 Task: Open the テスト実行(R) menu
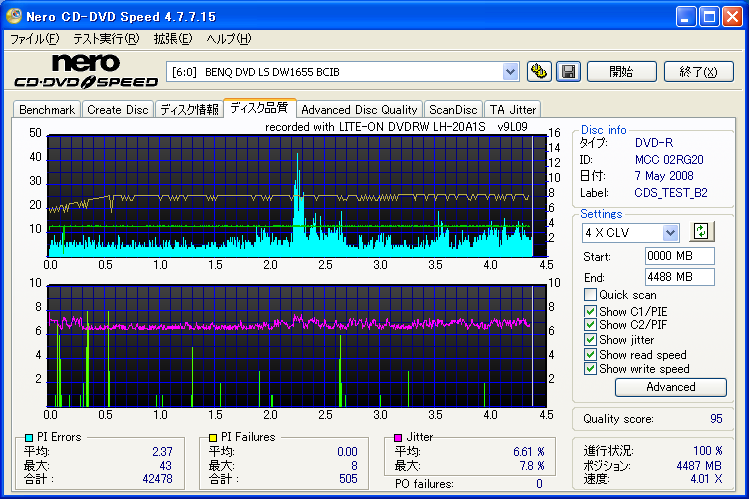pyautogui.click(x=106, y=39)
